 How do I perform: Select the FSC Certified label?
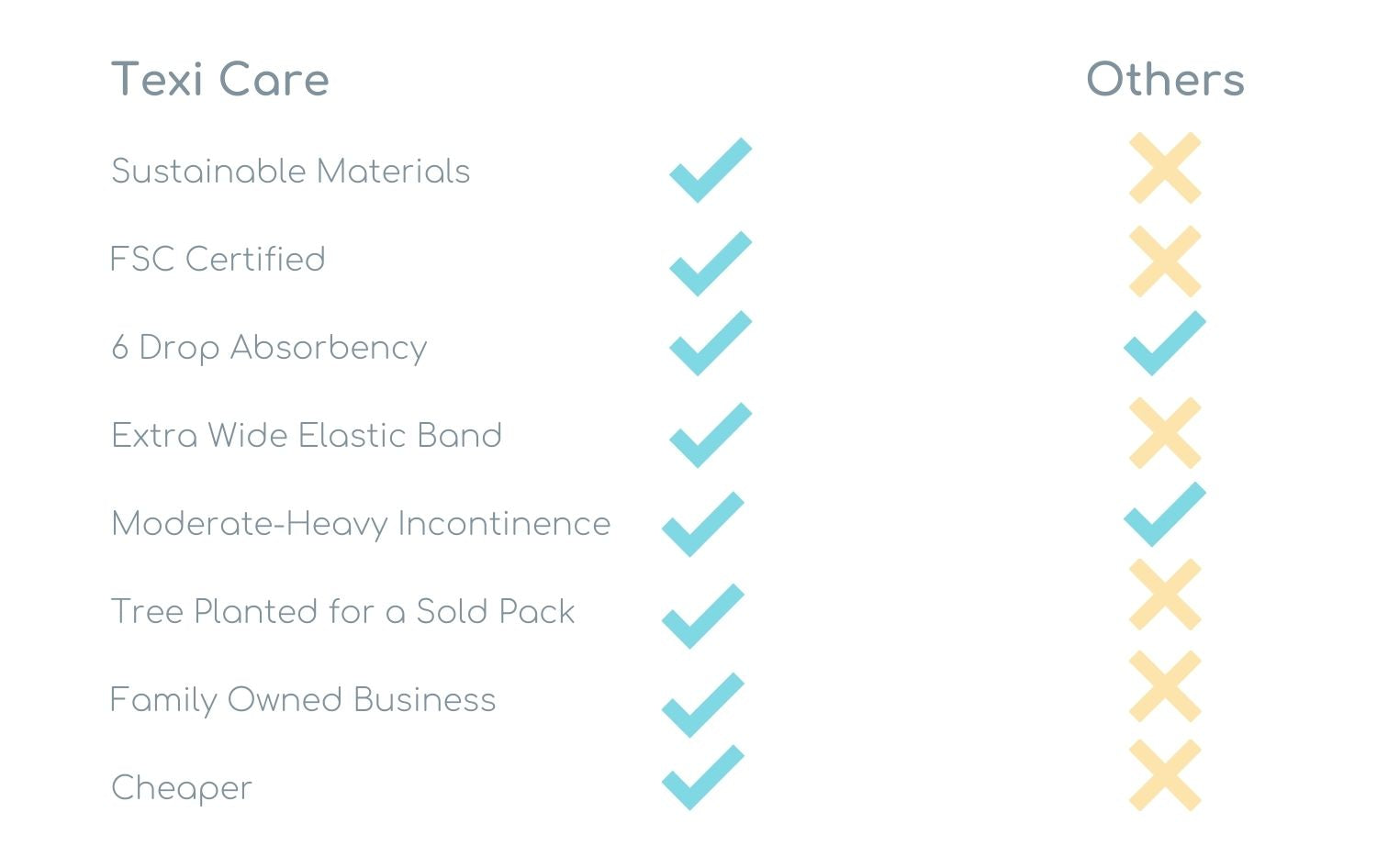218,260
